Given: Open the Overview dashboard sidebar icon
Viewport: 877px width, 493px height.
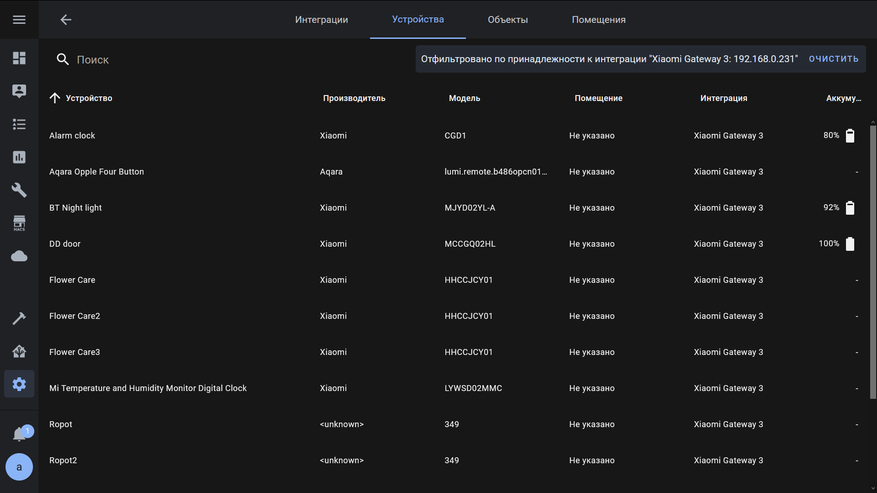Looking at the screenshot, I should tap(19, 58).
